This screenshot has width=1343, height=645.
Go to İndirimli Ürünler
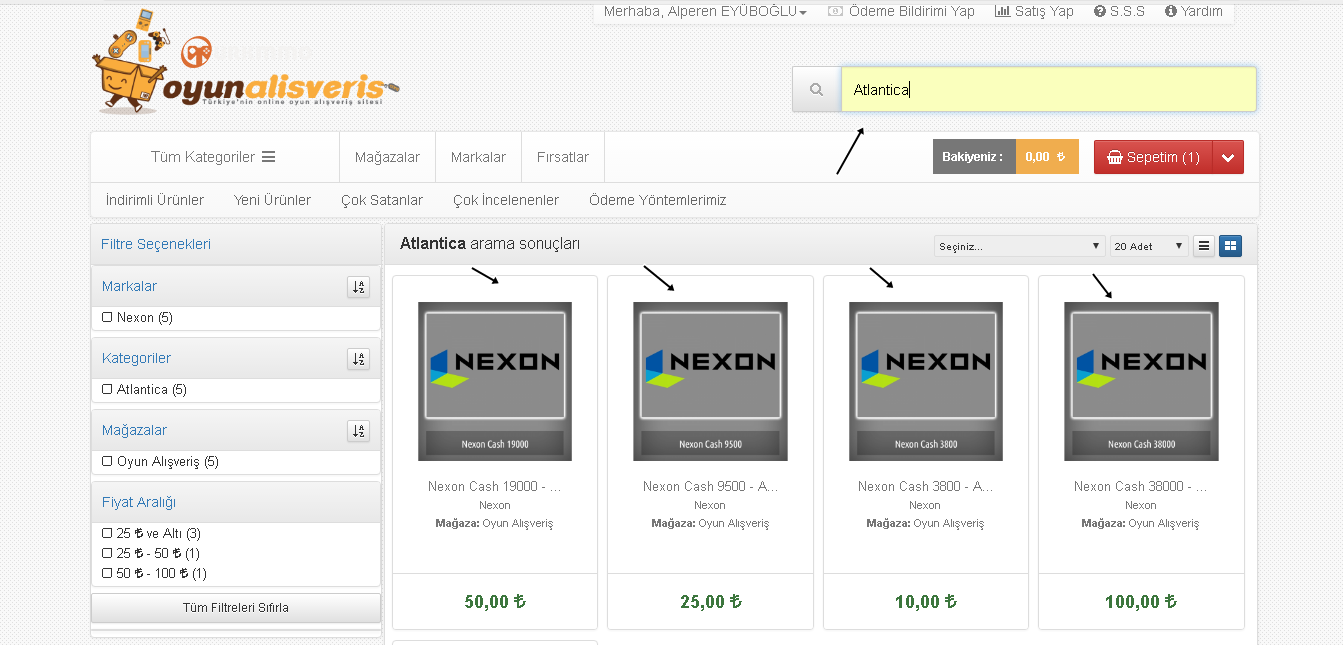tap(155, 200)
